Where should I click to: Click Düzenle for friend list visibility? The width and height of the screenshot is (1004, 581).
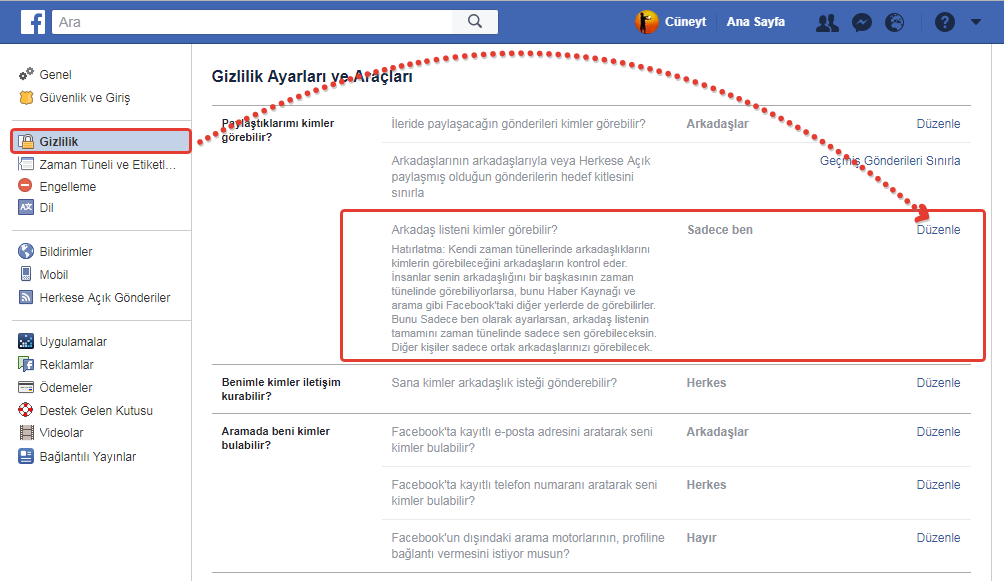[x=938, y=230]
